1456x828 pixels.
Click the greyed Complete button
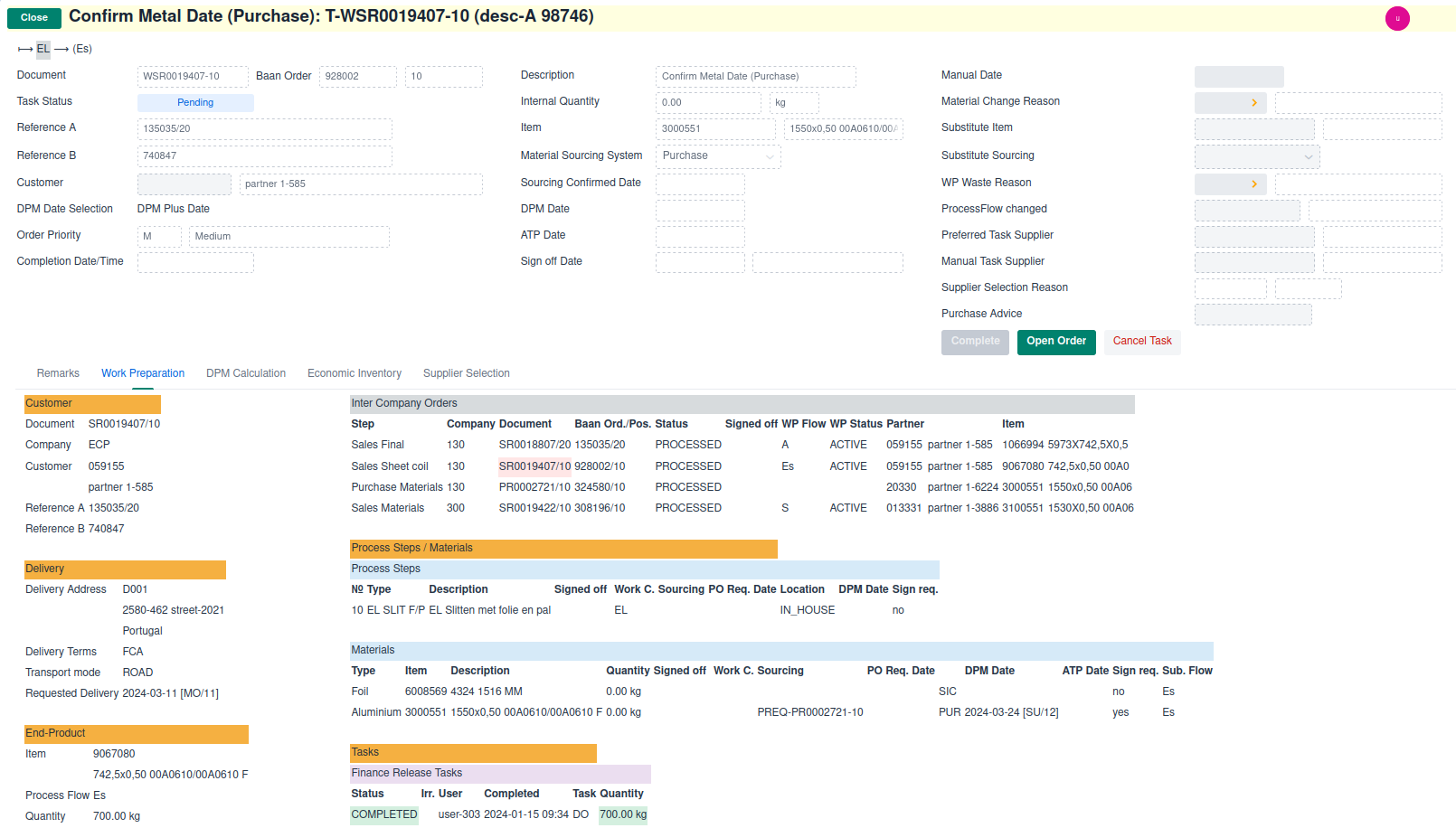975,342
